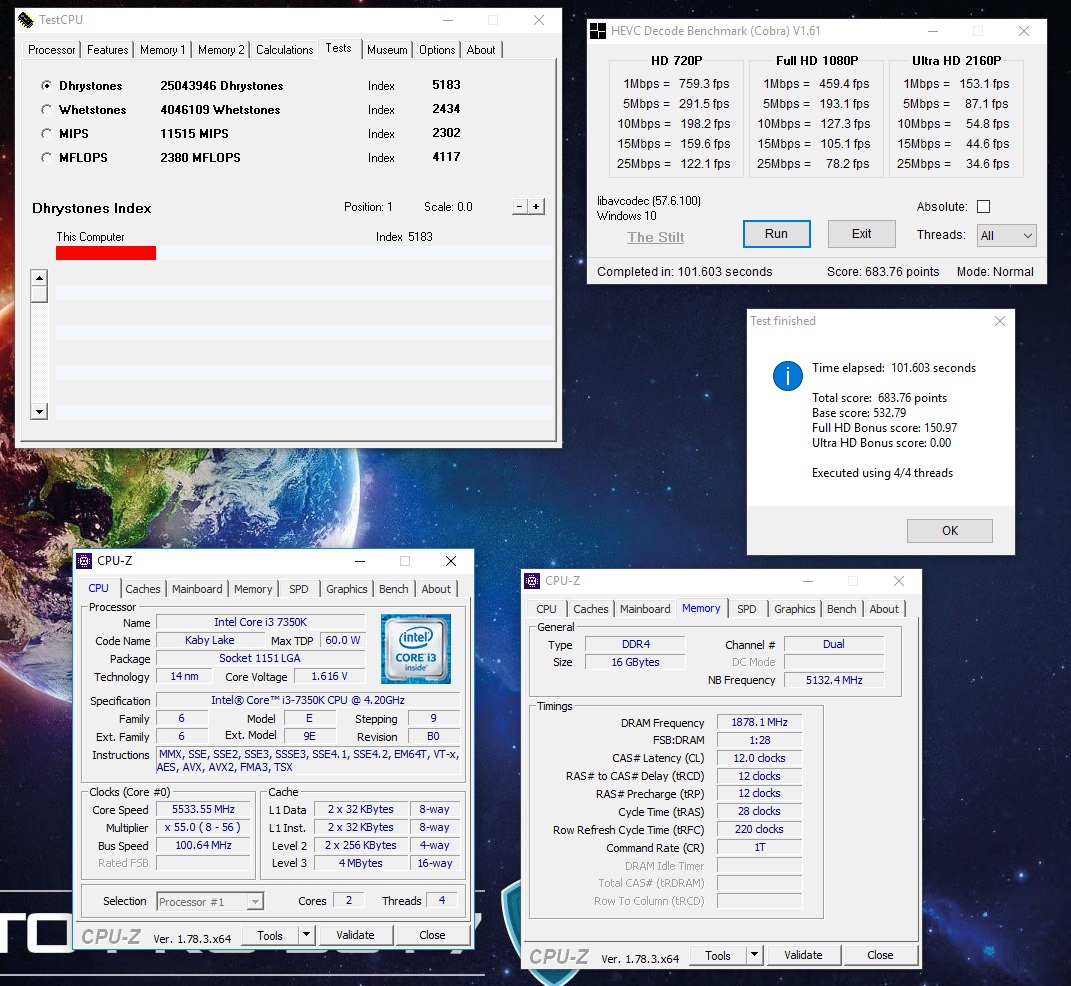Click the HEVC Decode Benchmark window icon
1071x986 pixels.
(x=598, y=31)
